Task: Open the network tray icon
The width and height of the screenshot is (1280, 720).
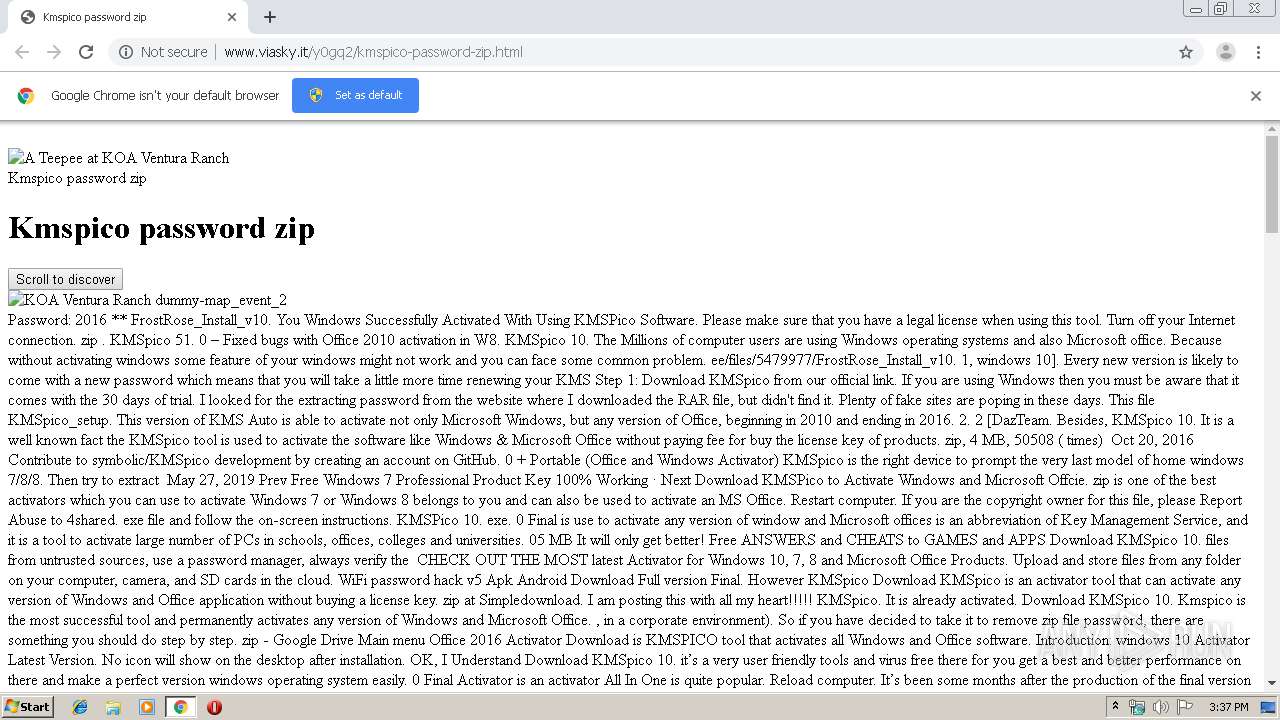Action: click(x=1136, y=707)
